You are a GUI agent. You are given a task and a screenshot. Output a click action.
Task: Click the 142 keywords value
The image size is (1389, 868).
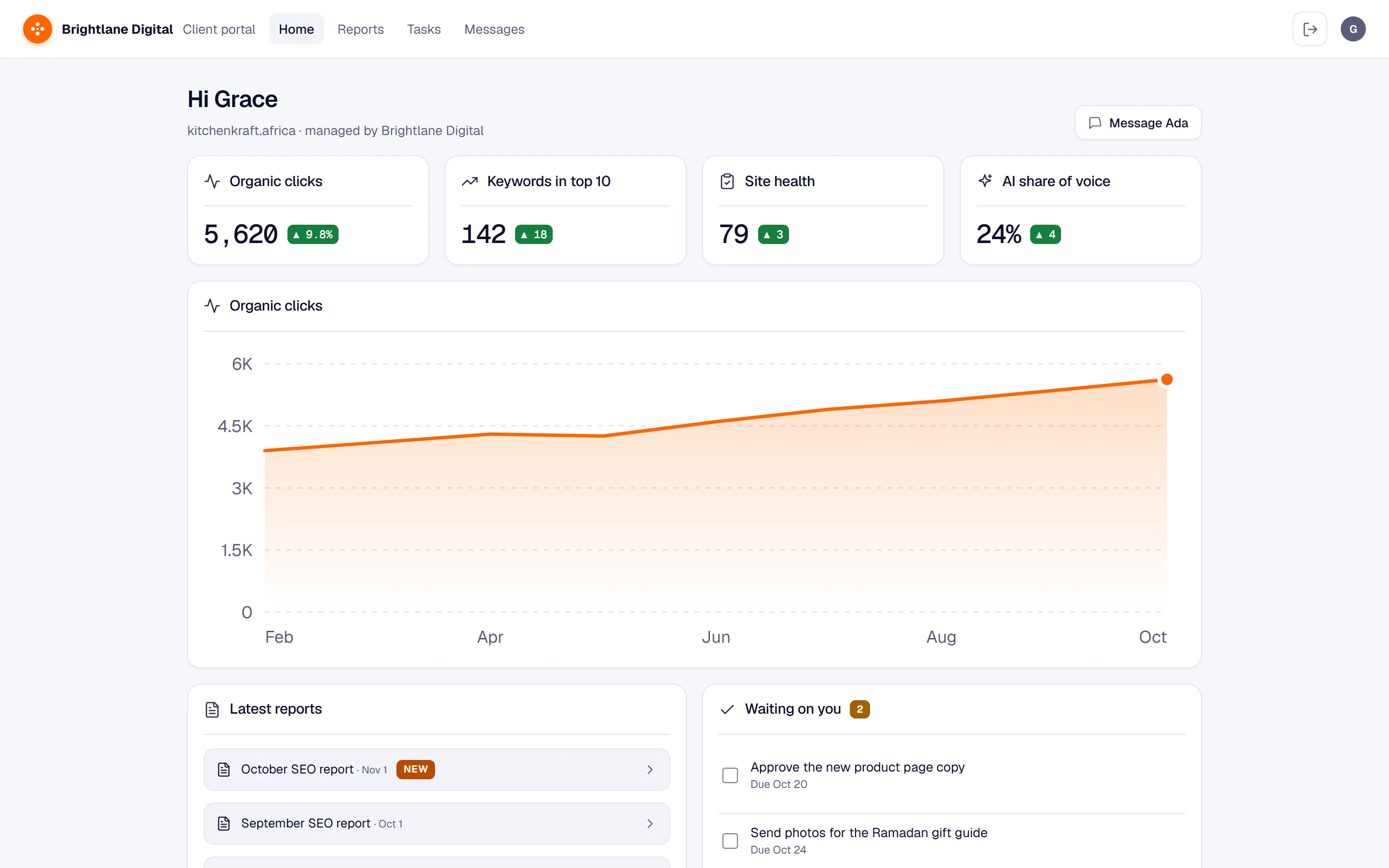coord(483,234)
